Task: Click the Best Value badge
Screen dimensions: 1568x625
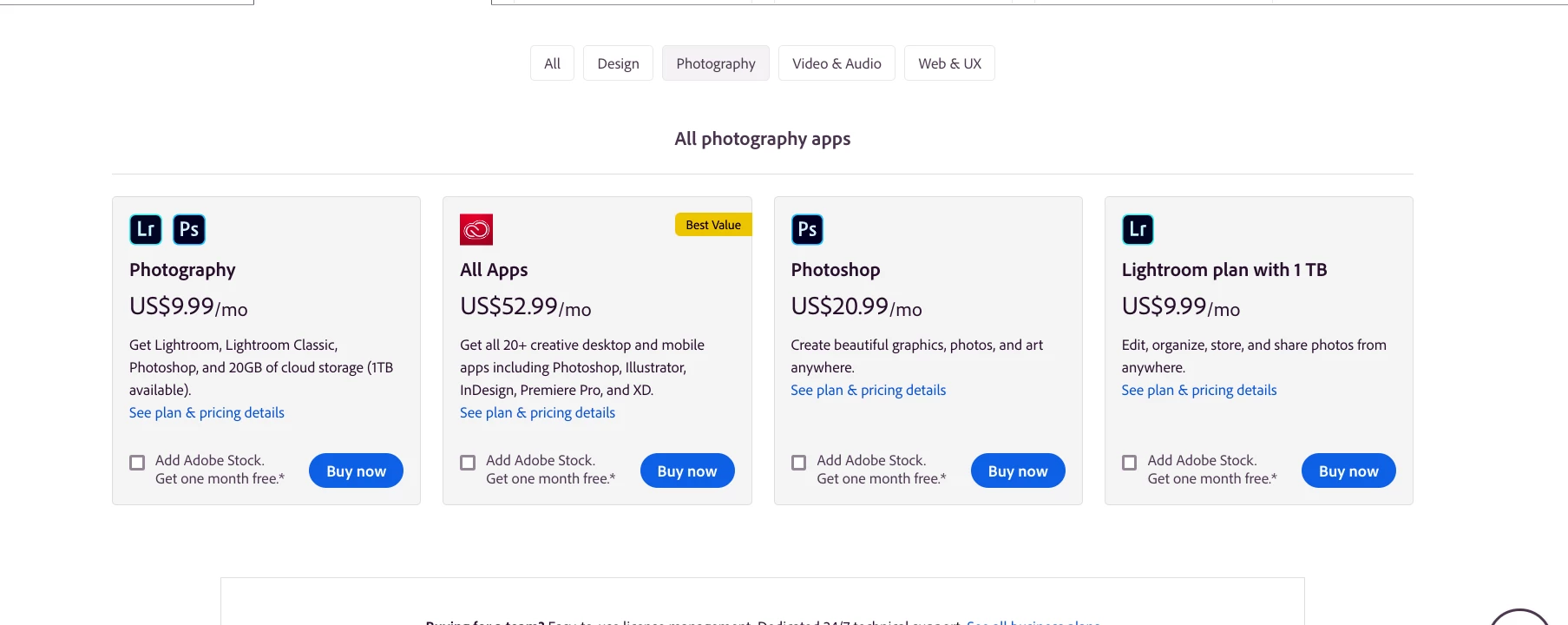Action: point(713,225)
